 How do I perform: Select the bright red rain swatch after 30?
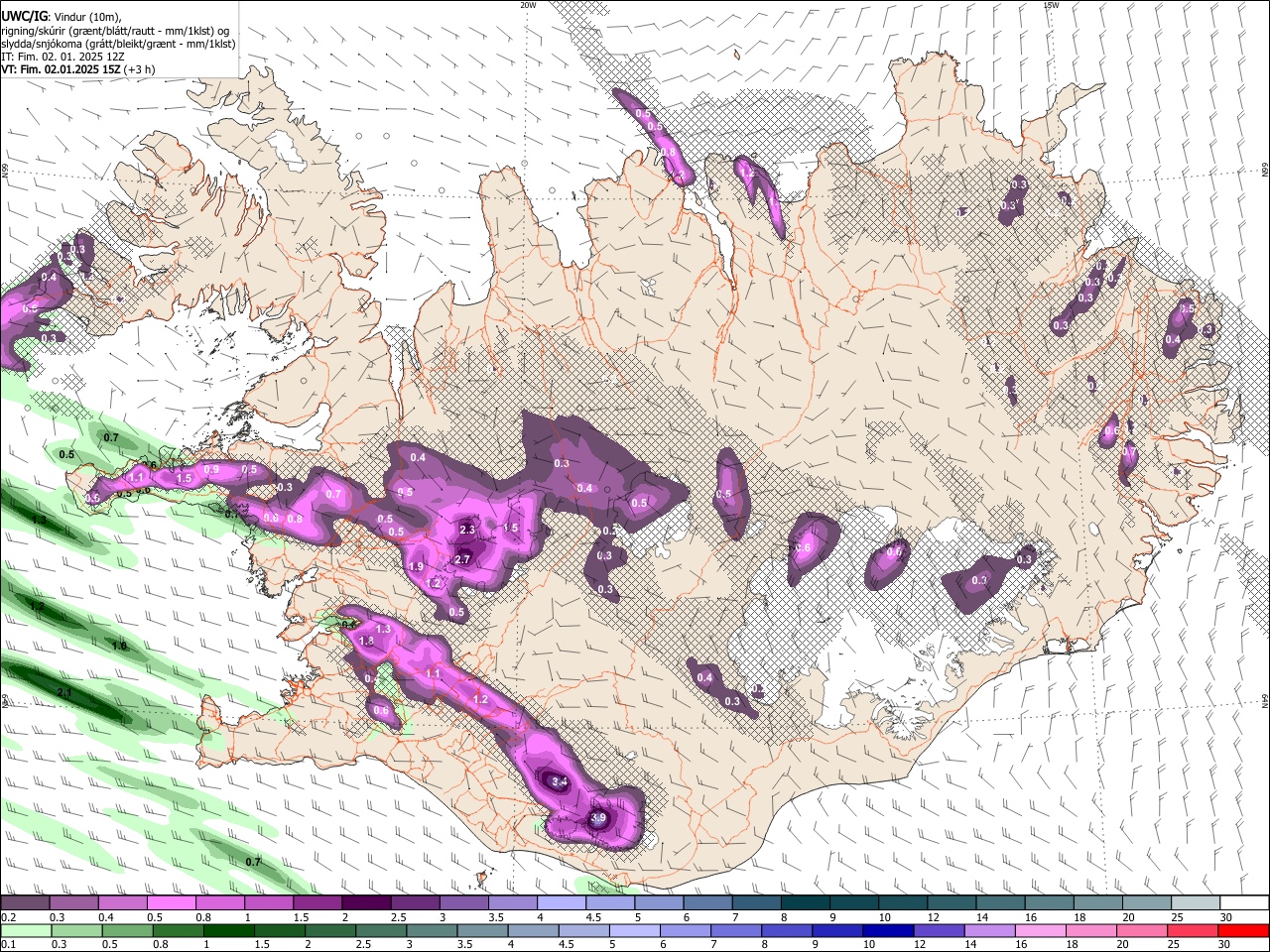[x=1245, y=930]
